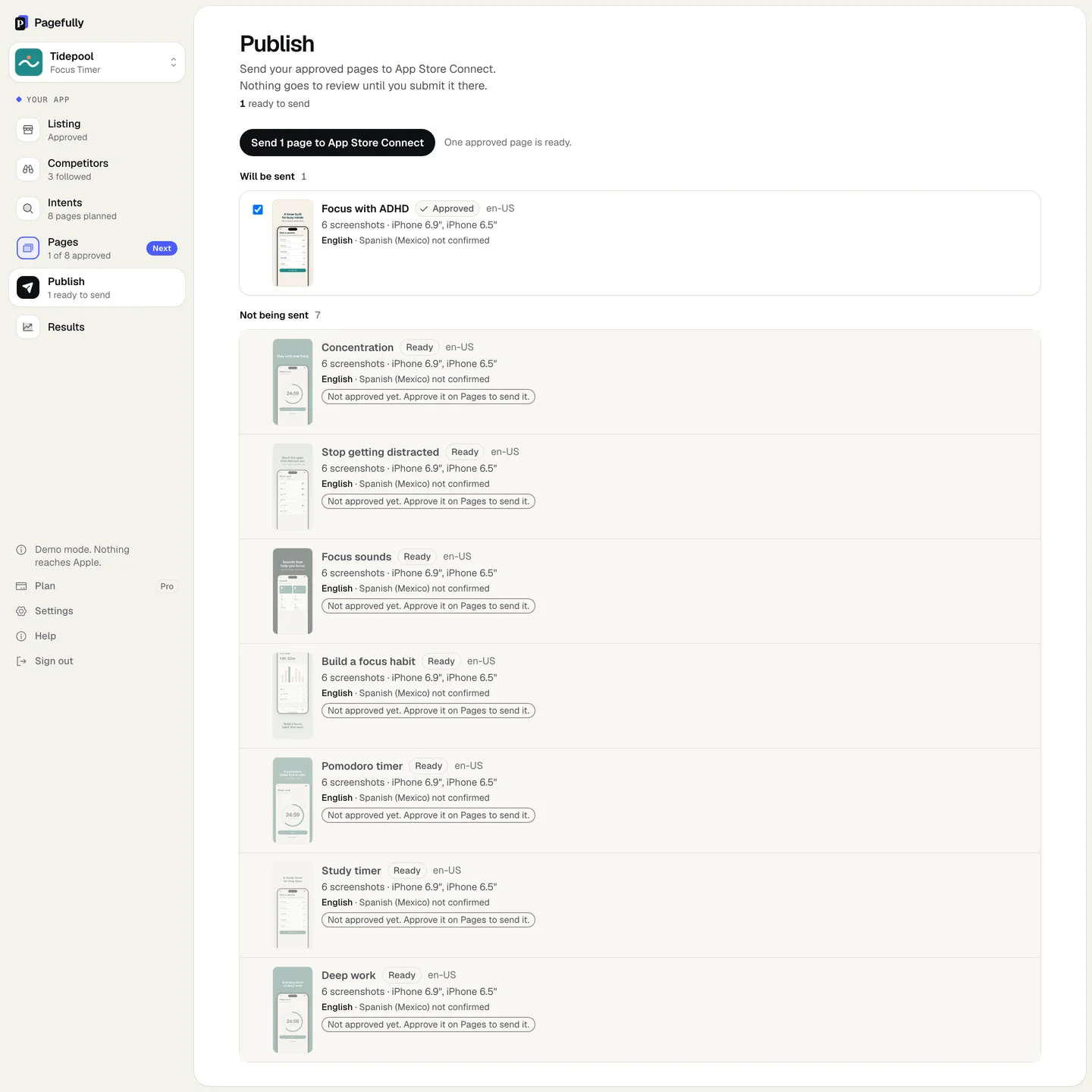
Task: Uncheck the Focus with ADHD page checkbox
Action: coord(258,209)
